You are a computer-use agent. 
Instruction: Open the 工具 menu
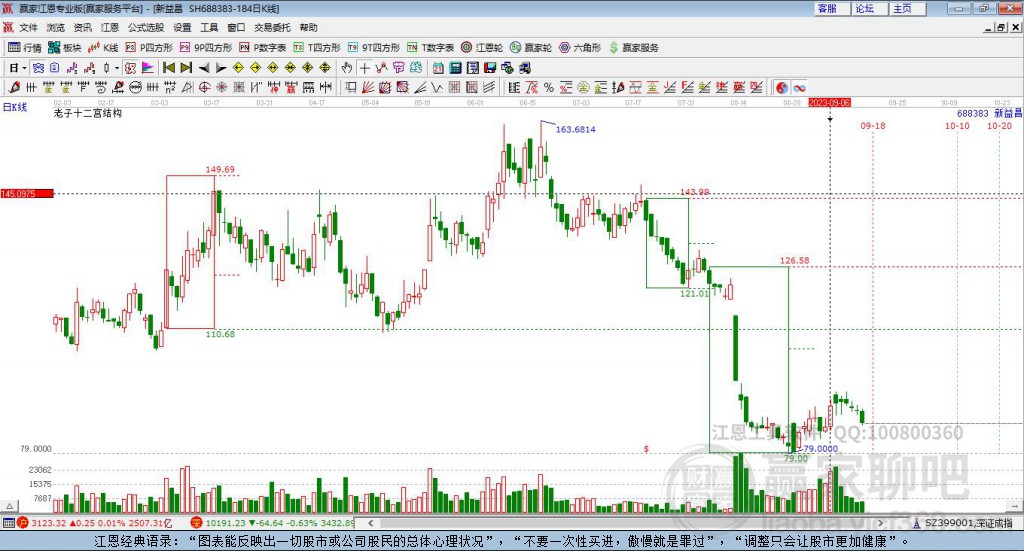click(x=209, y=27)
